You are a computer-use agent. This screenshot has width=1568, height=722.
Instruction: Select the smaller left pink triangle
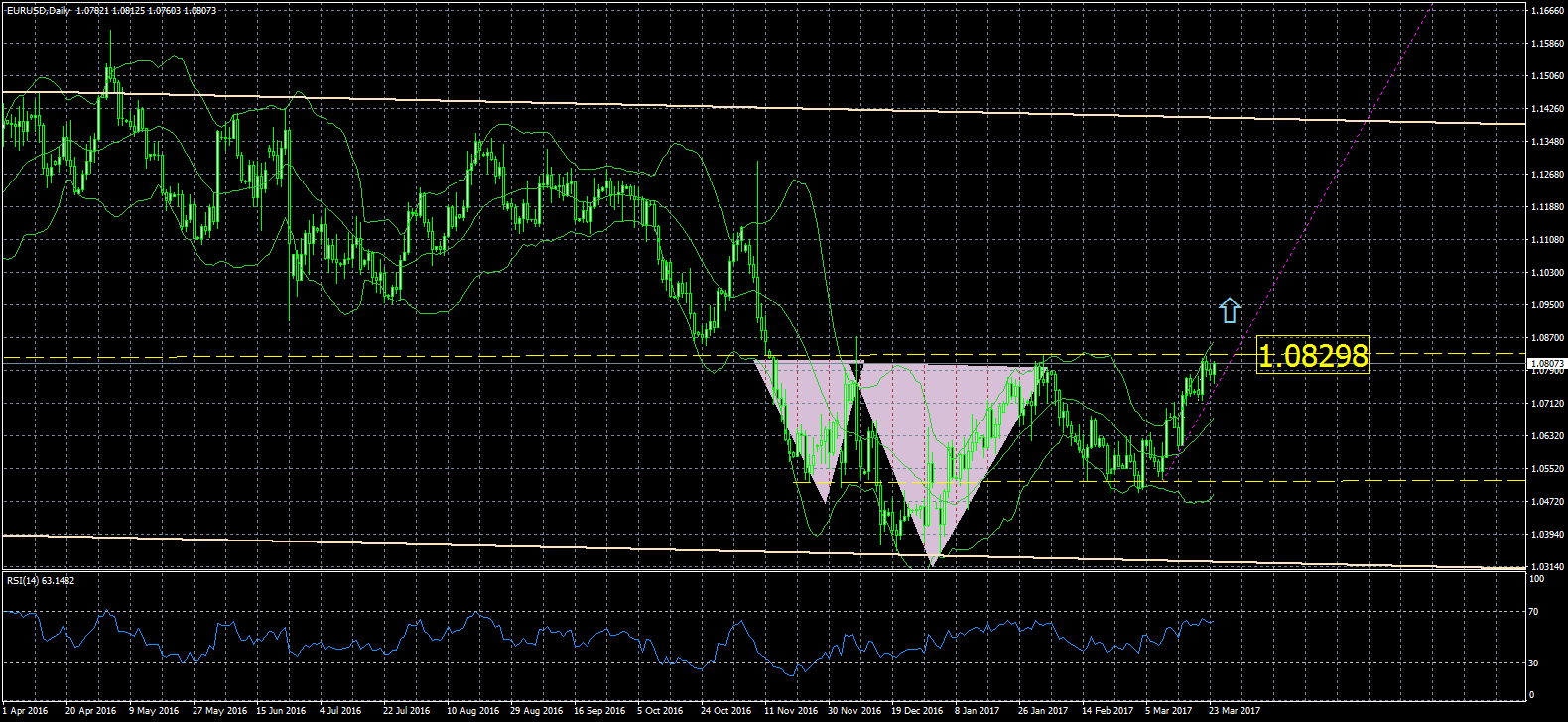(x=809, y=417)
